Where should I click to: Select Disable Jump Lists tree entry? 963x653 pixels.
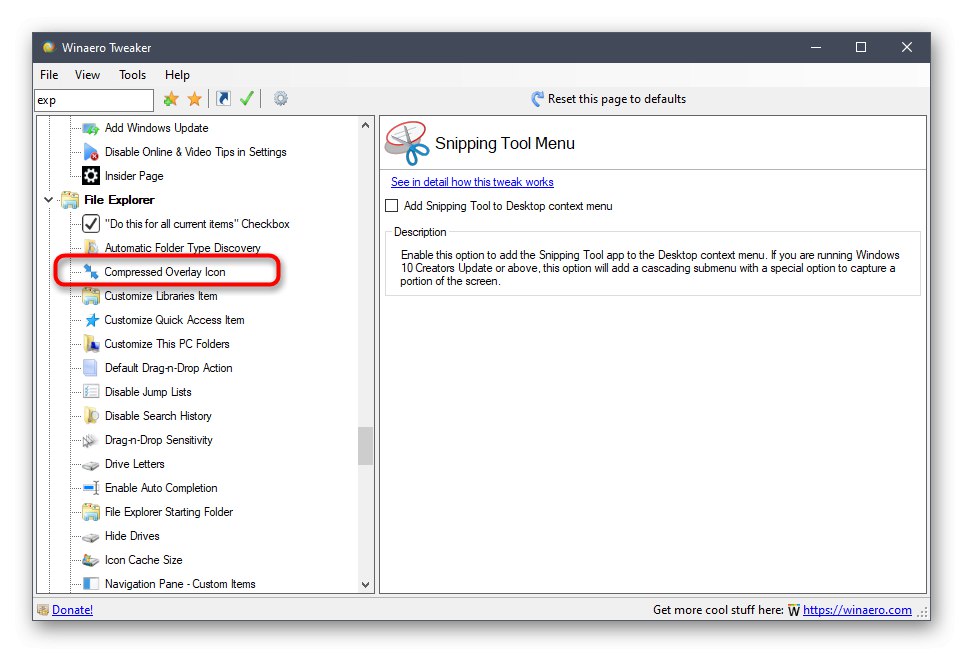(148, 392)
